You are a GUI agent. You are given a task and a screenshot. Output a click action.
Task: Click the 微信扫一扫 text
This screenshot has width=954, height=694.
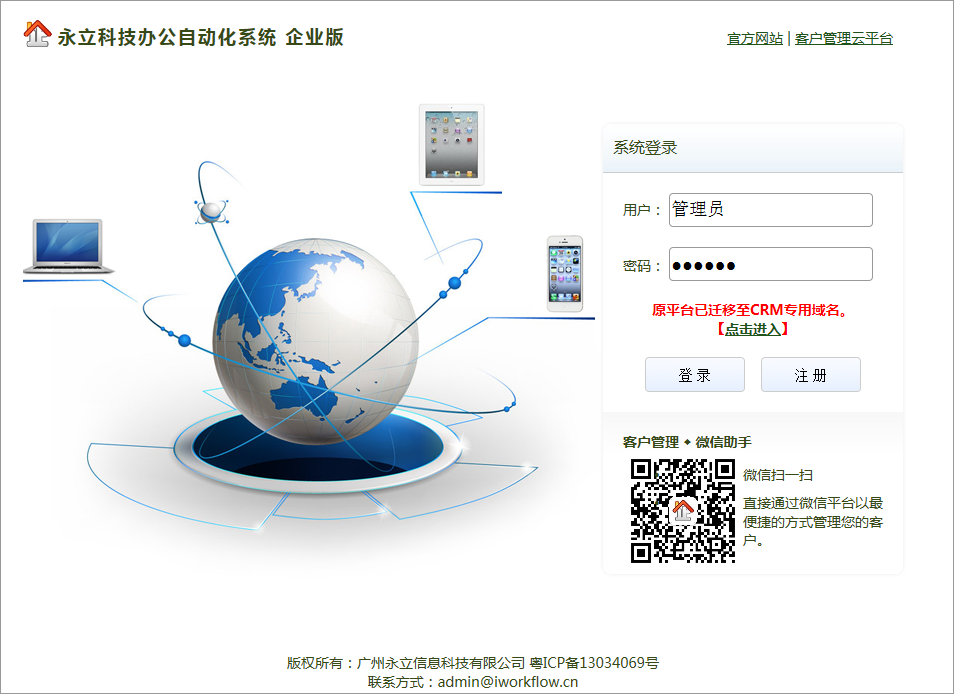[778, 475]
